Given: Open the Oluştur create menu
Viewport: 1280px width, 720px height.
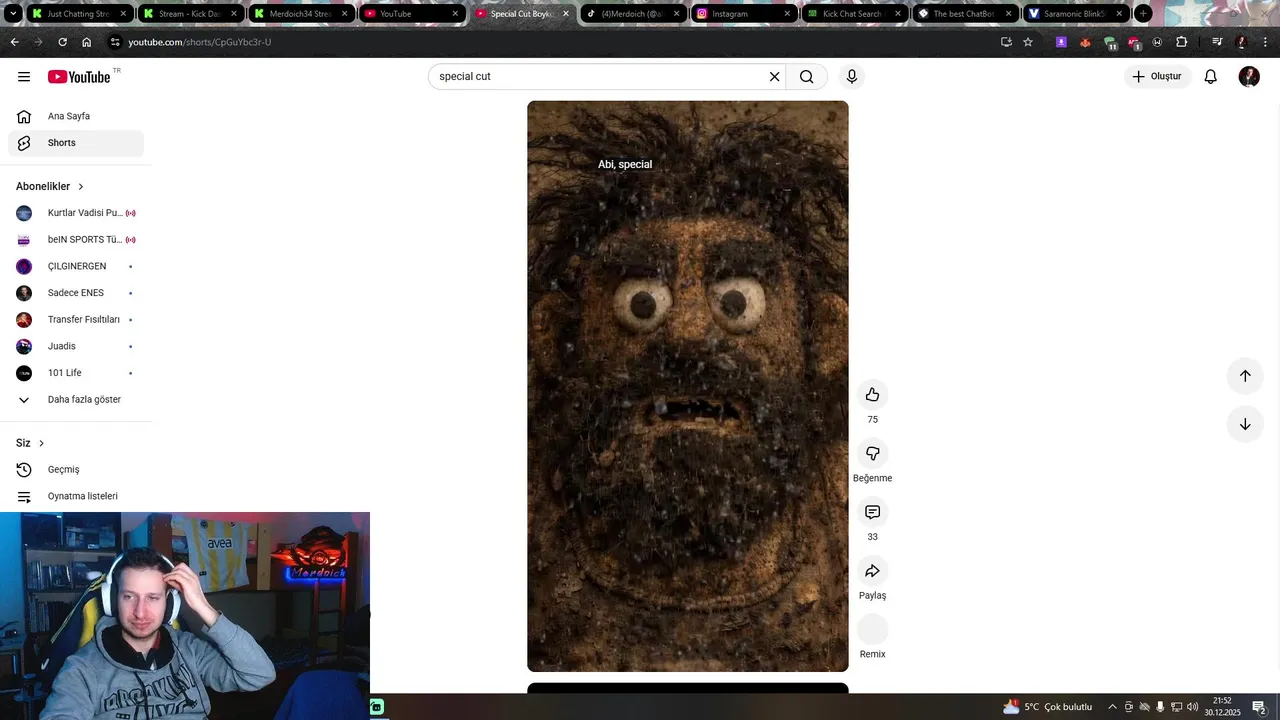Looking at the screenshot, I should point(1157,77).
